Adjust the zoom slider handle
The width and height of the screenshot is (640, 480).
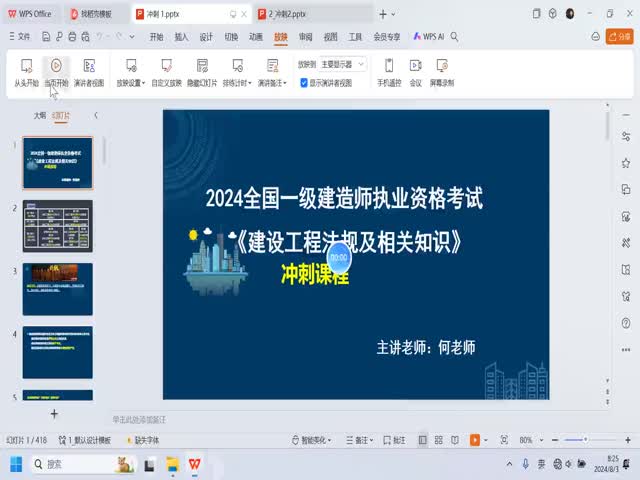coord(585,440)
